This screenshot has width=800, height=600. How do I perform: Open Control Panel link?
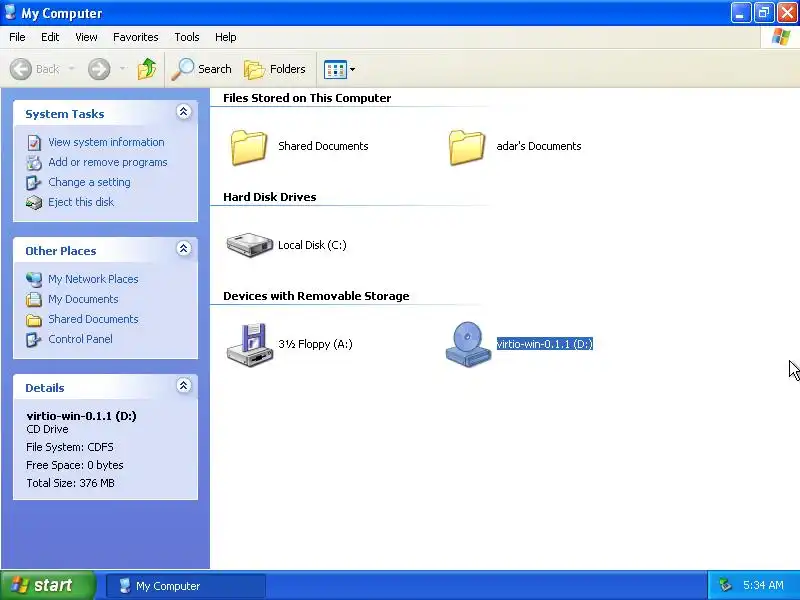coord(80,339)
